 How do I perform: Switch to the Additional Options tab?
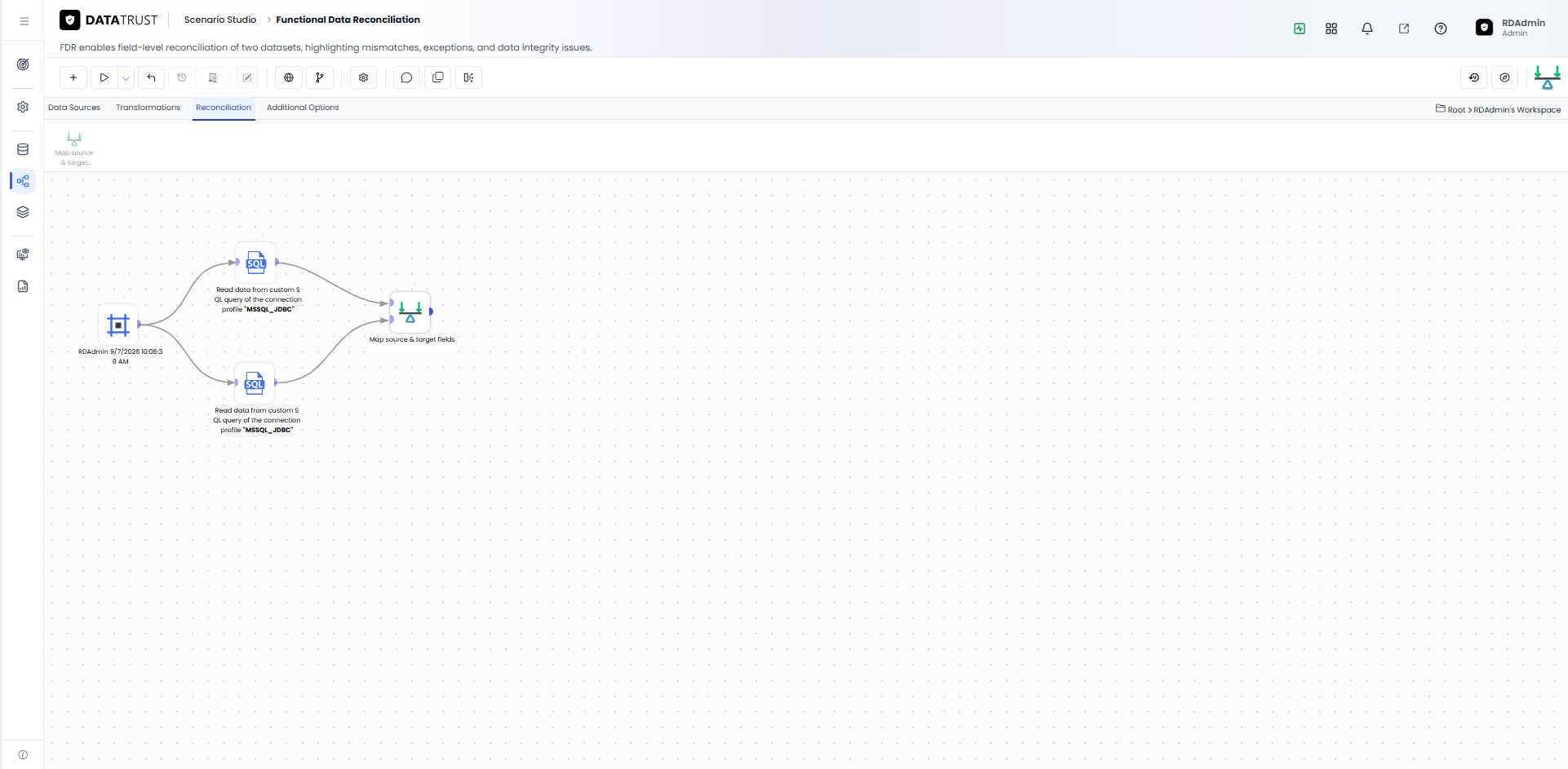pos(303,108)
